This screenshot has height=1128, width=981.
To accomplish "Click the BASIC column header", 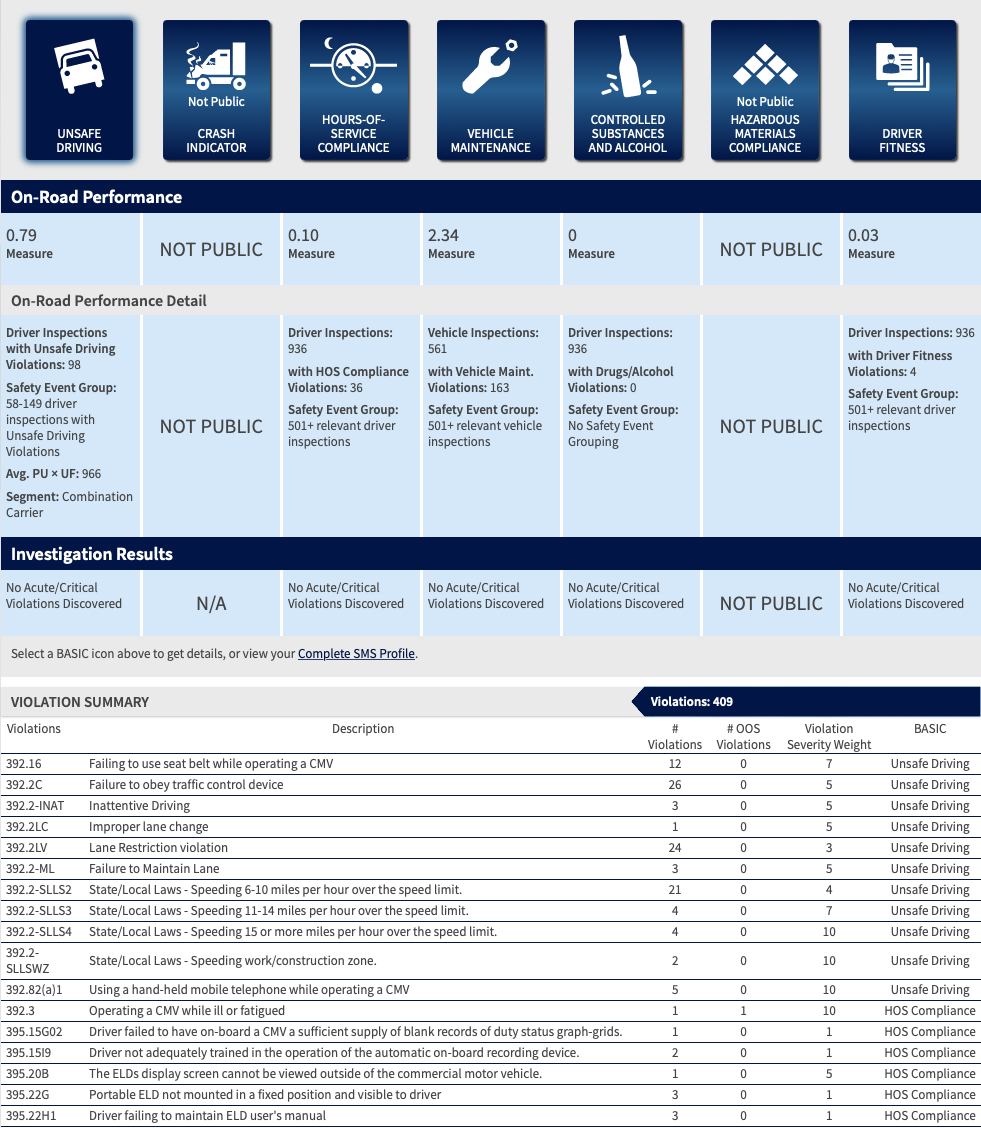I will (929, 729).
